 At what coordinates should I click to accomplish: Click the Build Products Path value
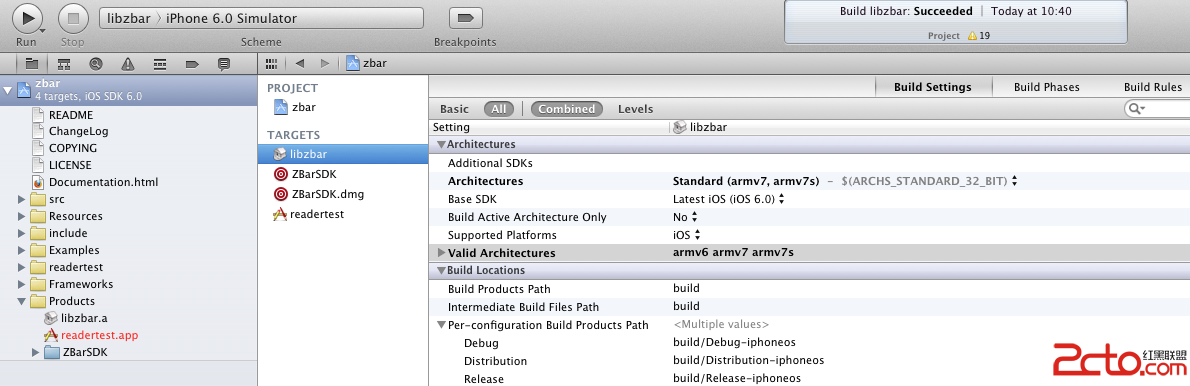[x=686, y=288]
